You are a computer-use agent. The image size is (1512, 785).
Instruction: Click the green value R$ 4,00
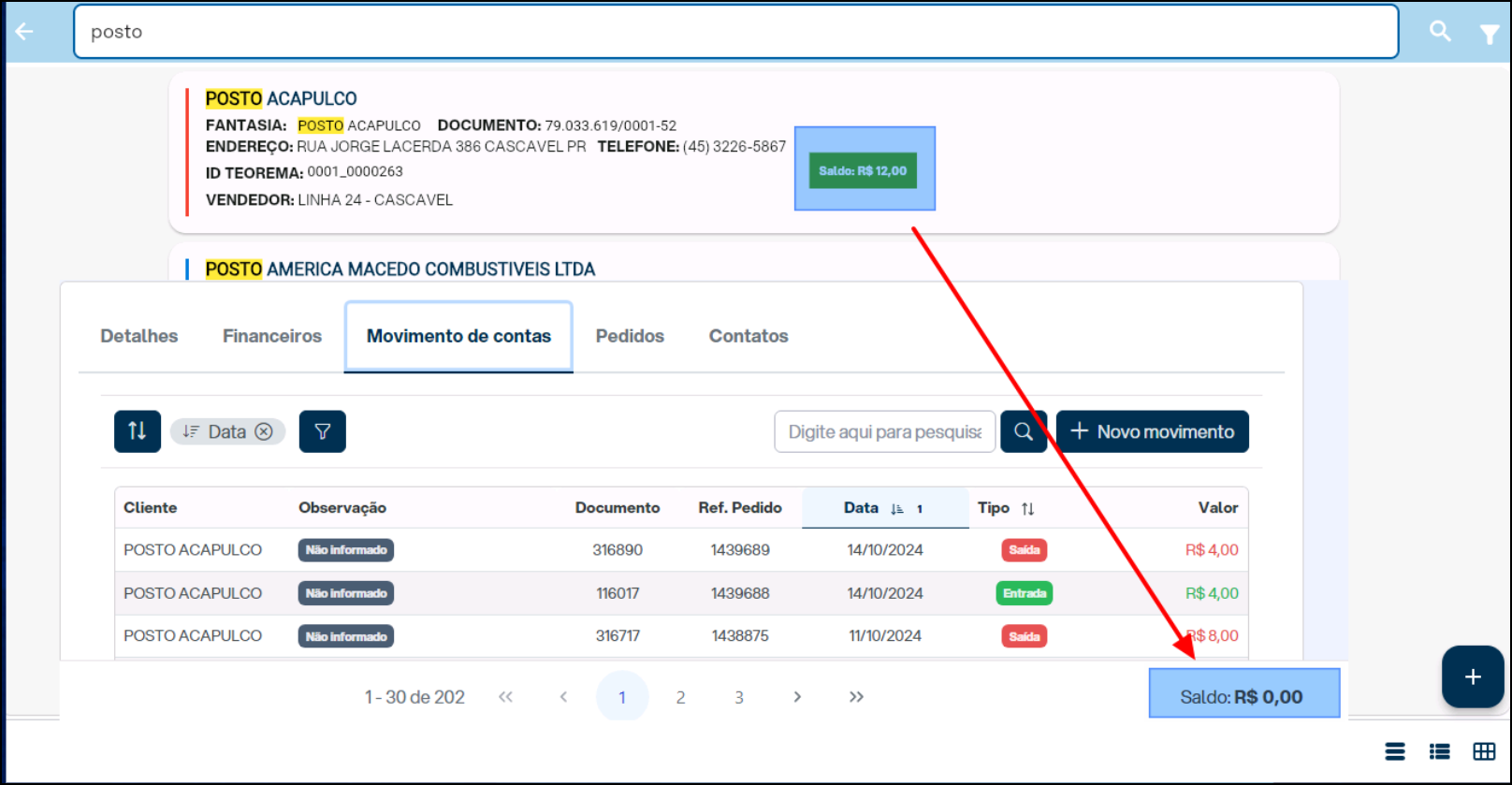pyautogui.click(x=1212, y=593)
